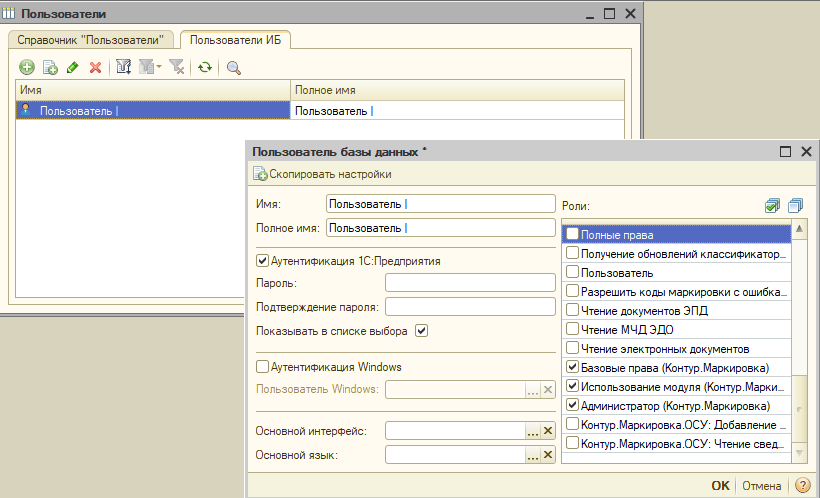Open the filter by value dropdown arrow
The width and height of the screenshot is (820, 498).
point(160,67)
